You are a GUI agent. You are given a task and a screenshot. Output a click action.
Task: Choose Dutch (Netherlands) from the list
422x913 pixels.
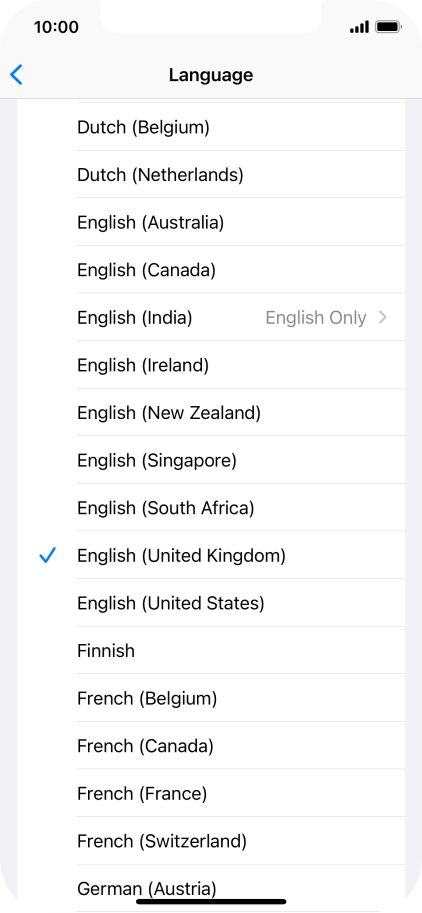[211, 174]
